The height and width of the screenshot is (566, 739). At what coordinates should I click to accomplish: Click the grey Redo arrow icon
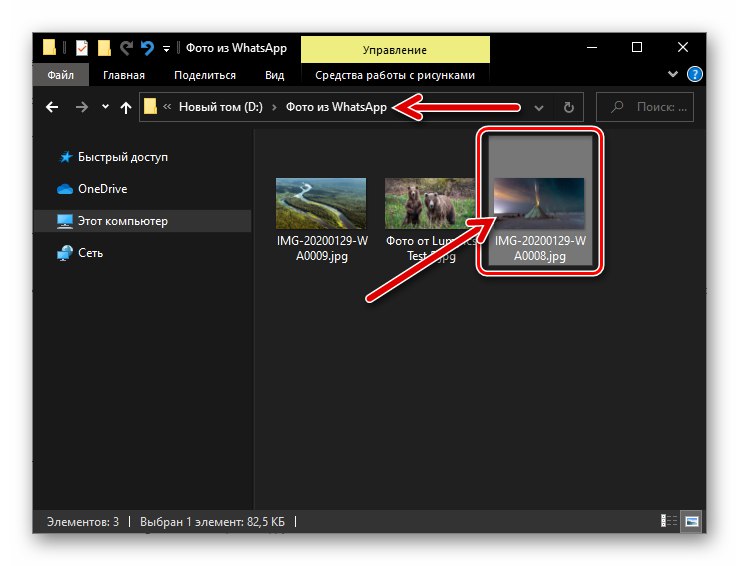(x=126, y=48)
